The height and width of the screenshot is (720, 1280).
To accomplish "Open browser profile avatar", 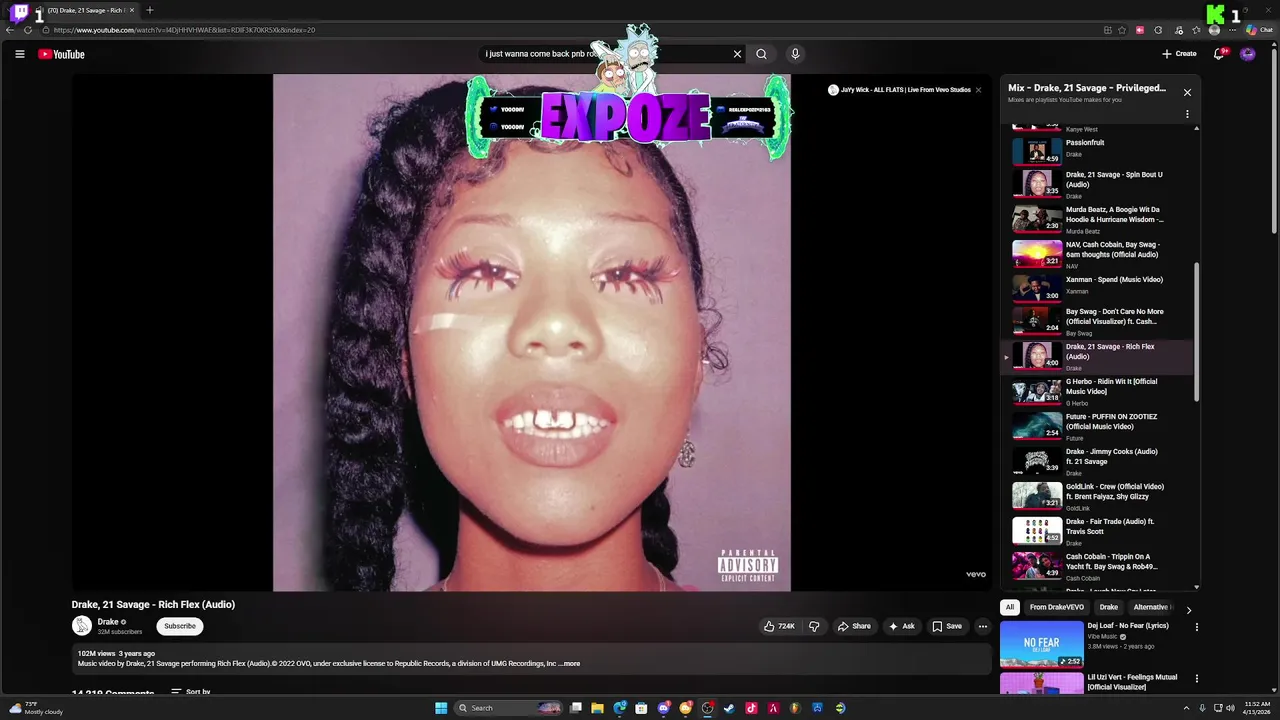I will 1214,30.
